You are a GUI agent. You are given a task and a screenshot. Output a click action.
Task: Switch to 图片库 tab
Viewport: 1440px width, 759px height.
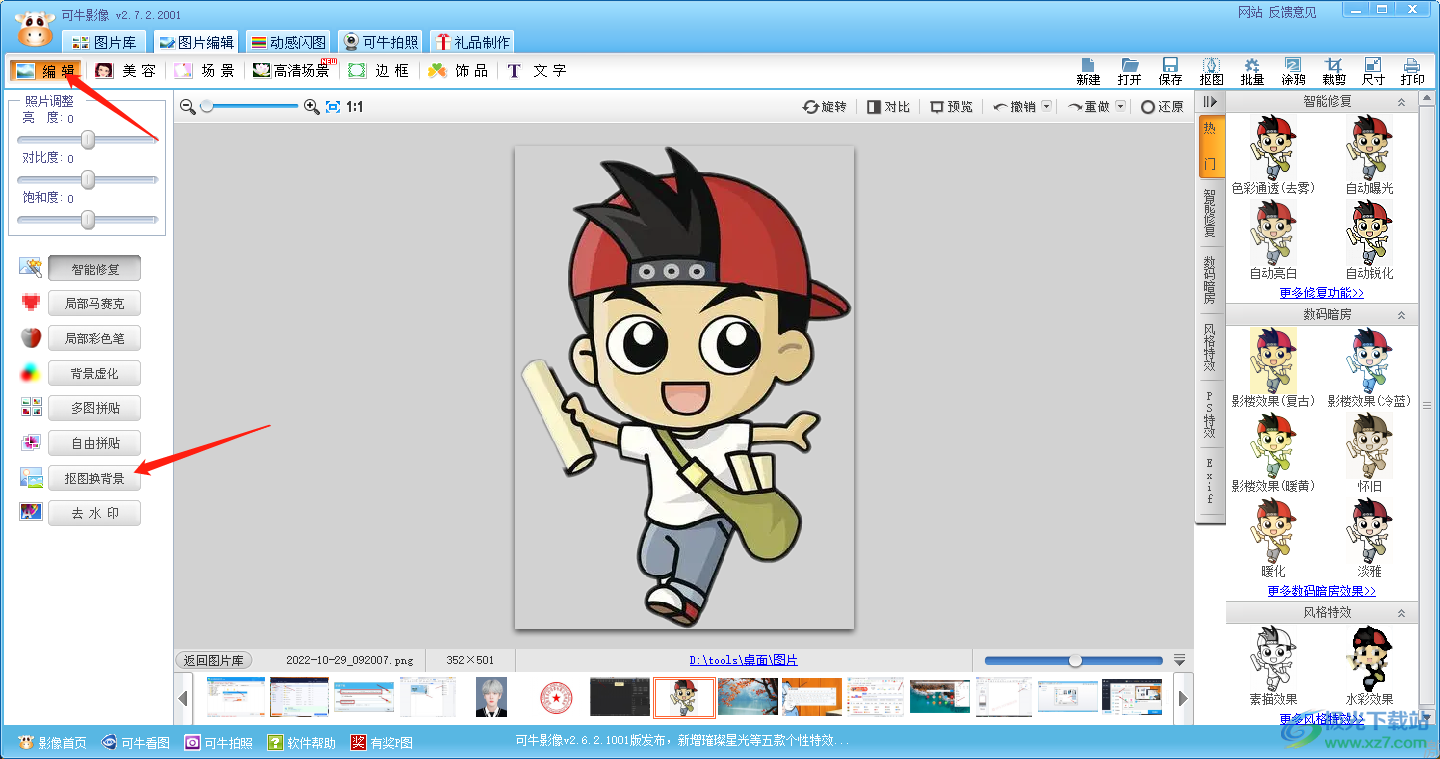click(x=106, y=42)
